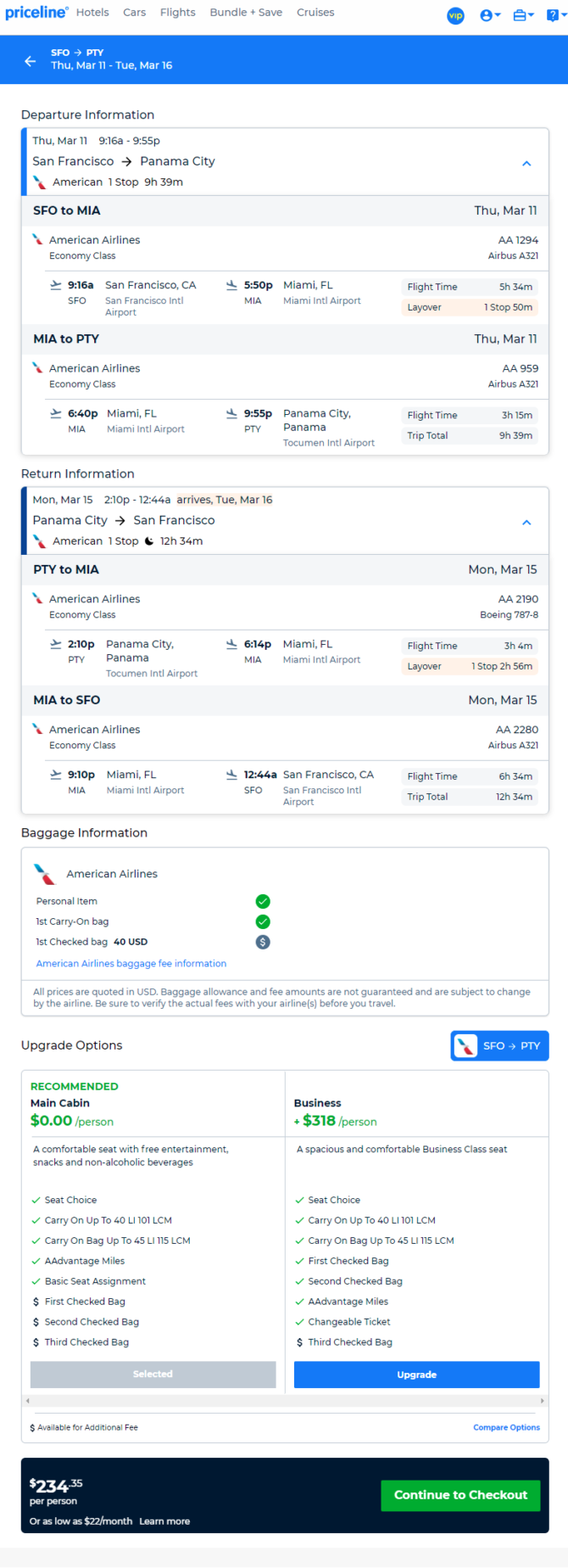Click the dollar fee icon for checked bag
Screen dimensions: 568x1568
(x=263, y=942)
